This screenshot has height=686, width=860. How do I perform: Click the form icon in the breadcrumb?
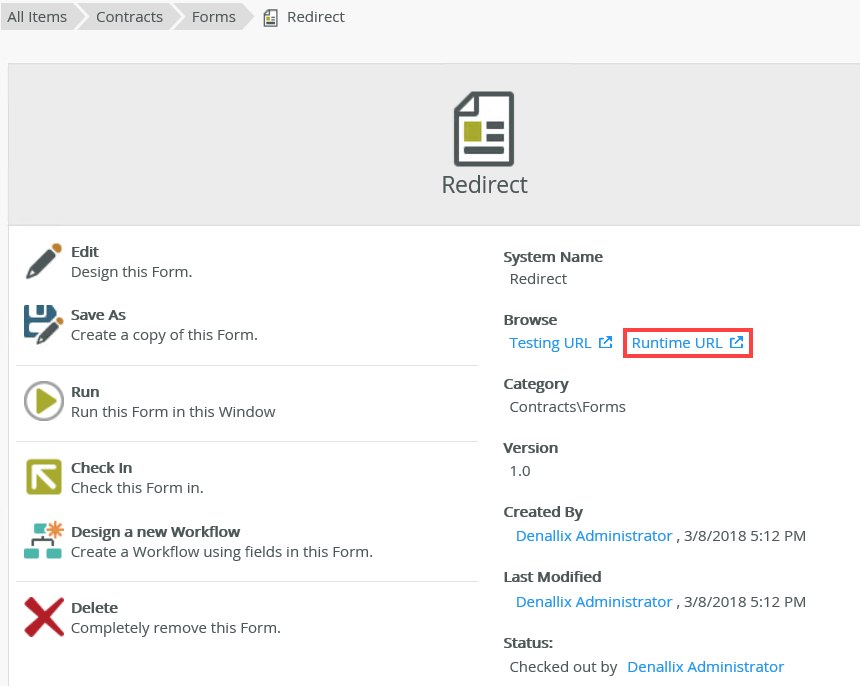pos(270,18)
